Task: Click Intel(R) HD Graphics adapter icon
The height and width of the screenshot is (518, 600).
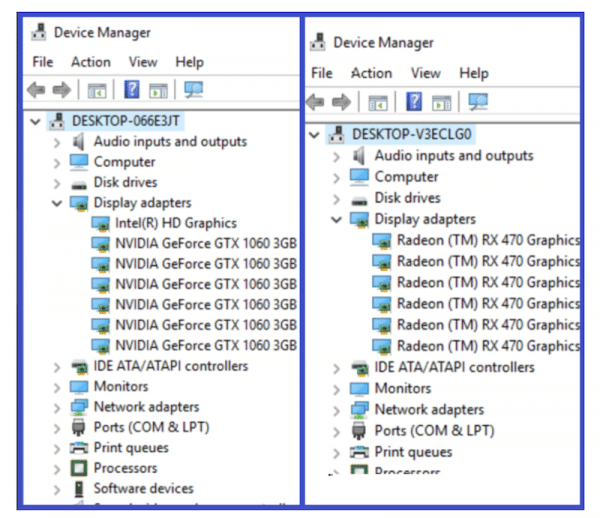Action: 101,223
